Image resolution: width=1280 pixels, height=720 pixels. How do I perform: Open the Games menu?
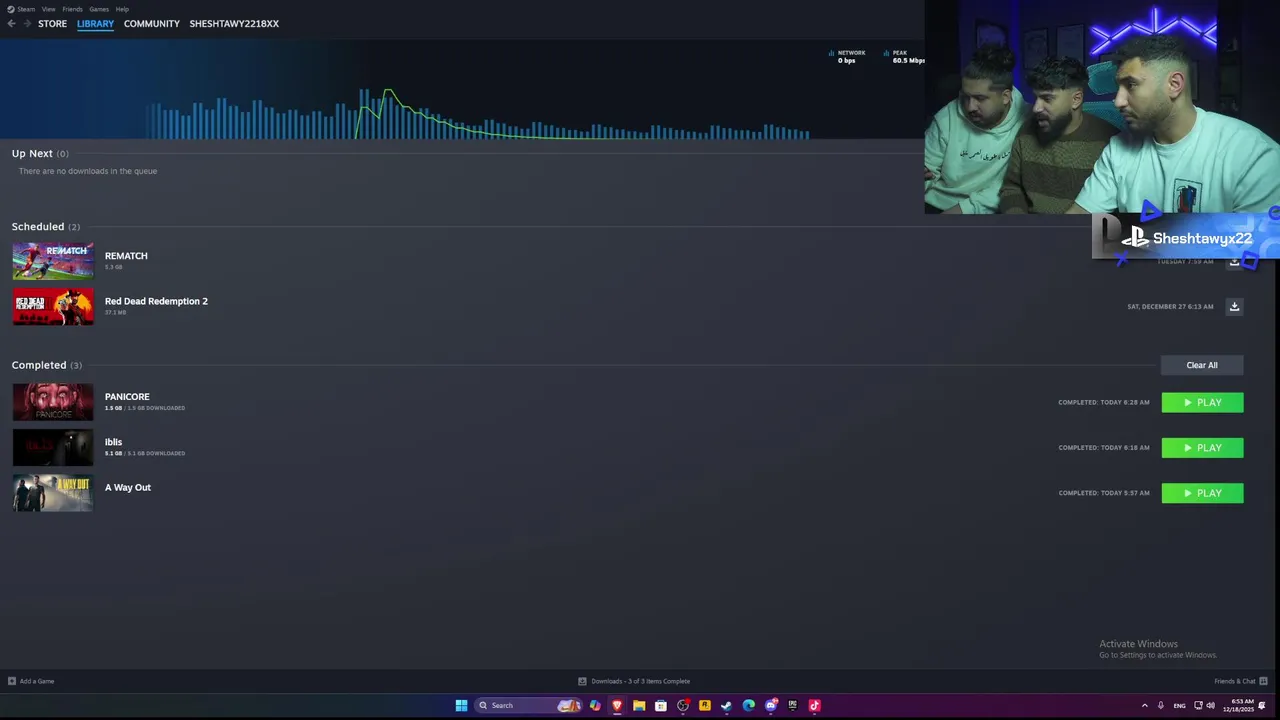99,9
